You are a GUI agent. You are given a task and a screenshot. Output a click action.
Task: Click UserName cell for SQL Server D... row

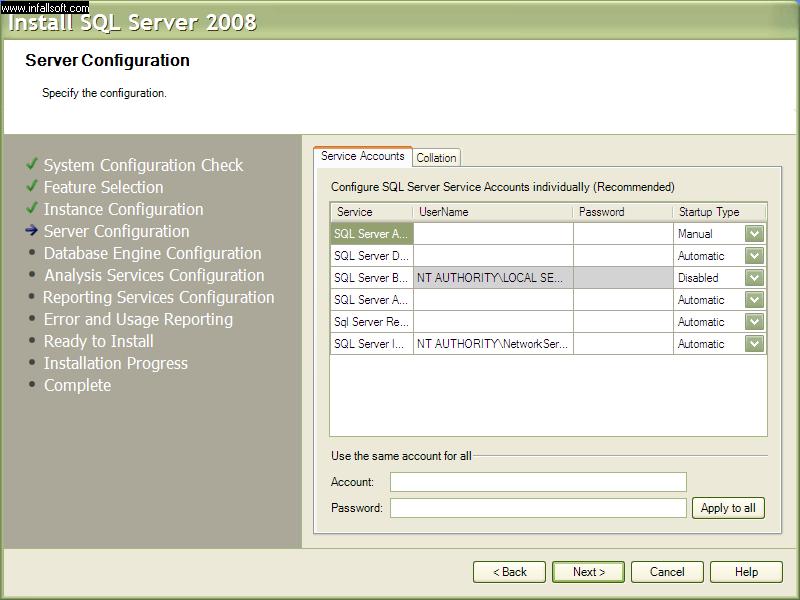click(x=493, y=256)
